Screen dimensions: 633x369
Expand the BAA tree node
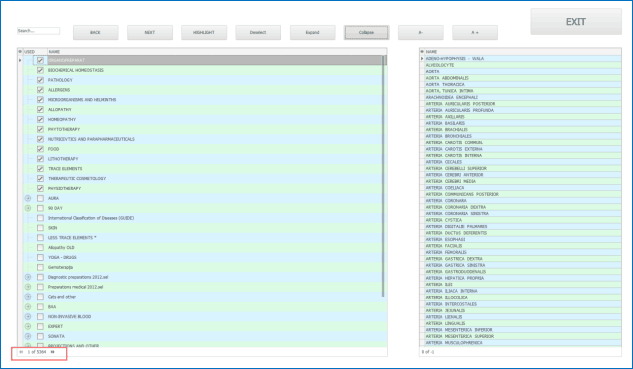(28, 307)
